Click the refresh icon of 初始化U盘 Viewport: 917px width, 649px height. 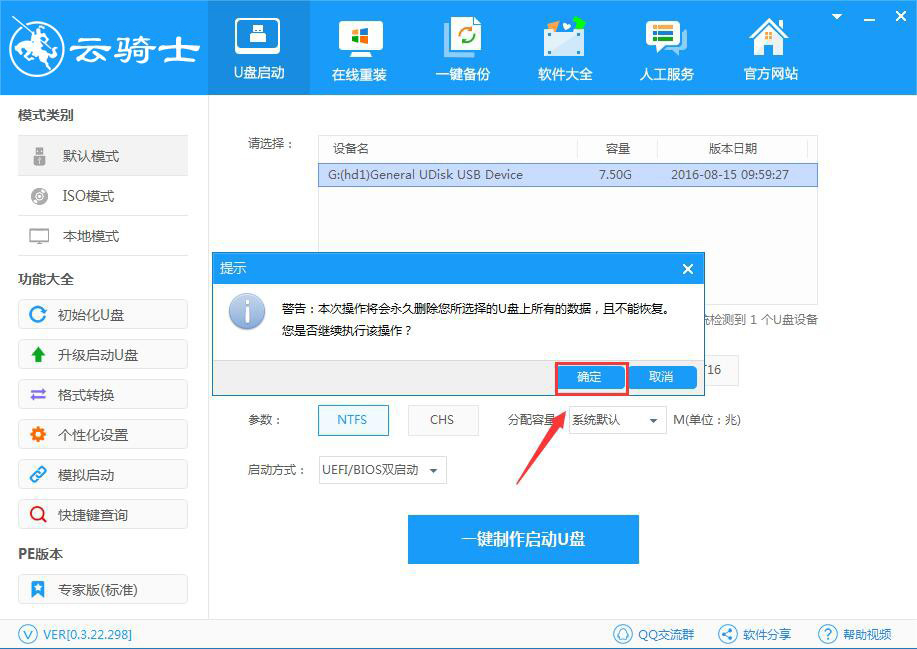coord(38,315)
